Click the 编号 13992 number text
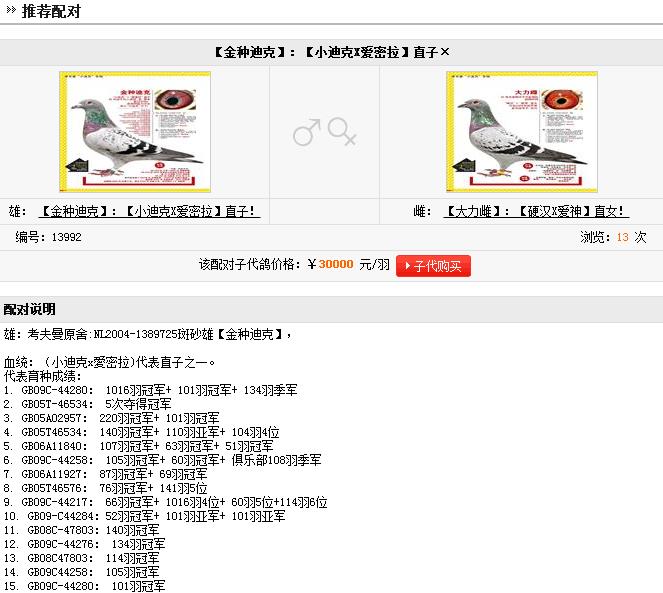Image resolution: width=663 pixels, height=593 pixels. [x=48, y=237]
